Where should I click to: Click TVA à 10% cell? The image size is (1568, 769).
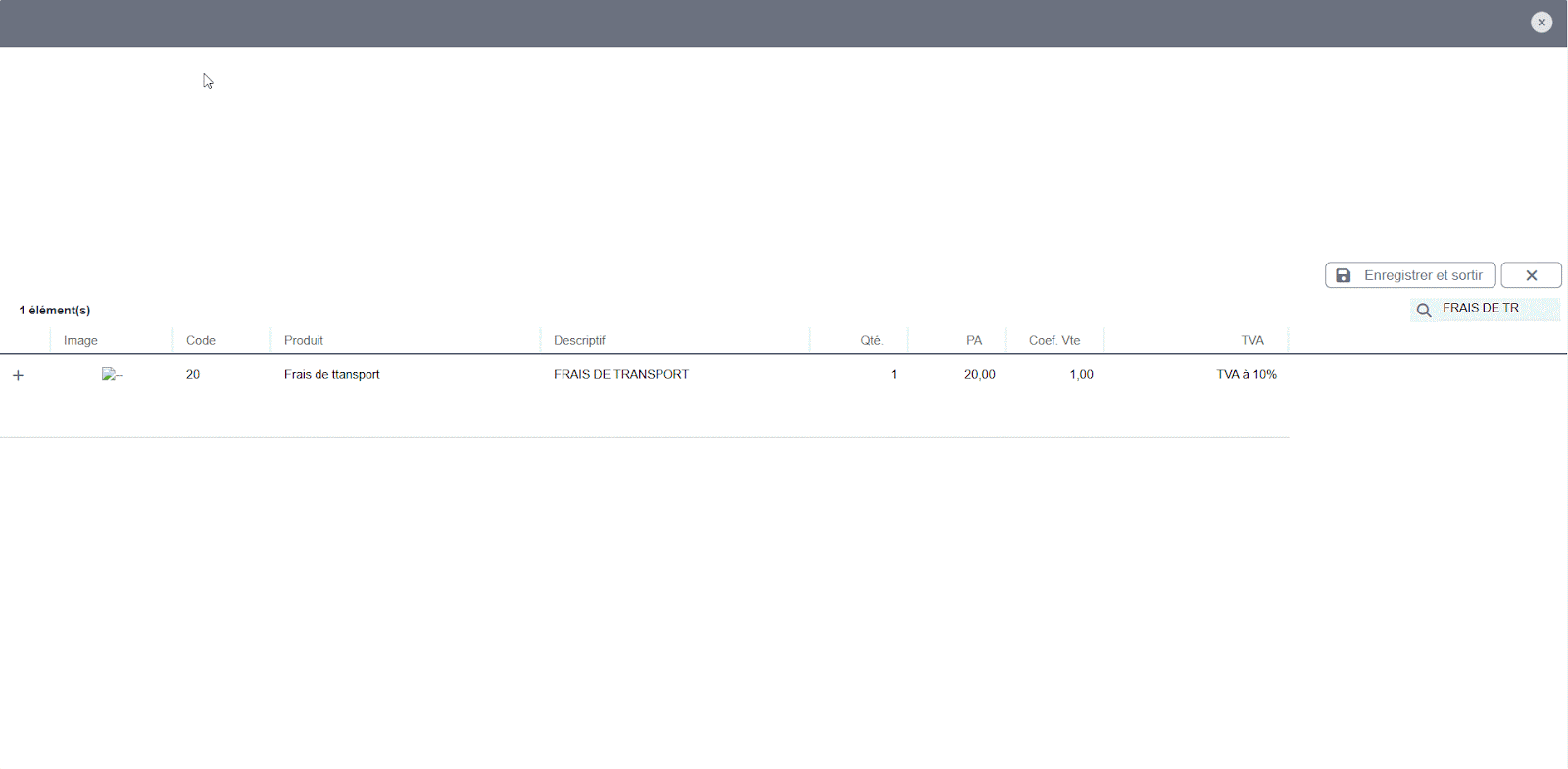tap(1247, 374)
